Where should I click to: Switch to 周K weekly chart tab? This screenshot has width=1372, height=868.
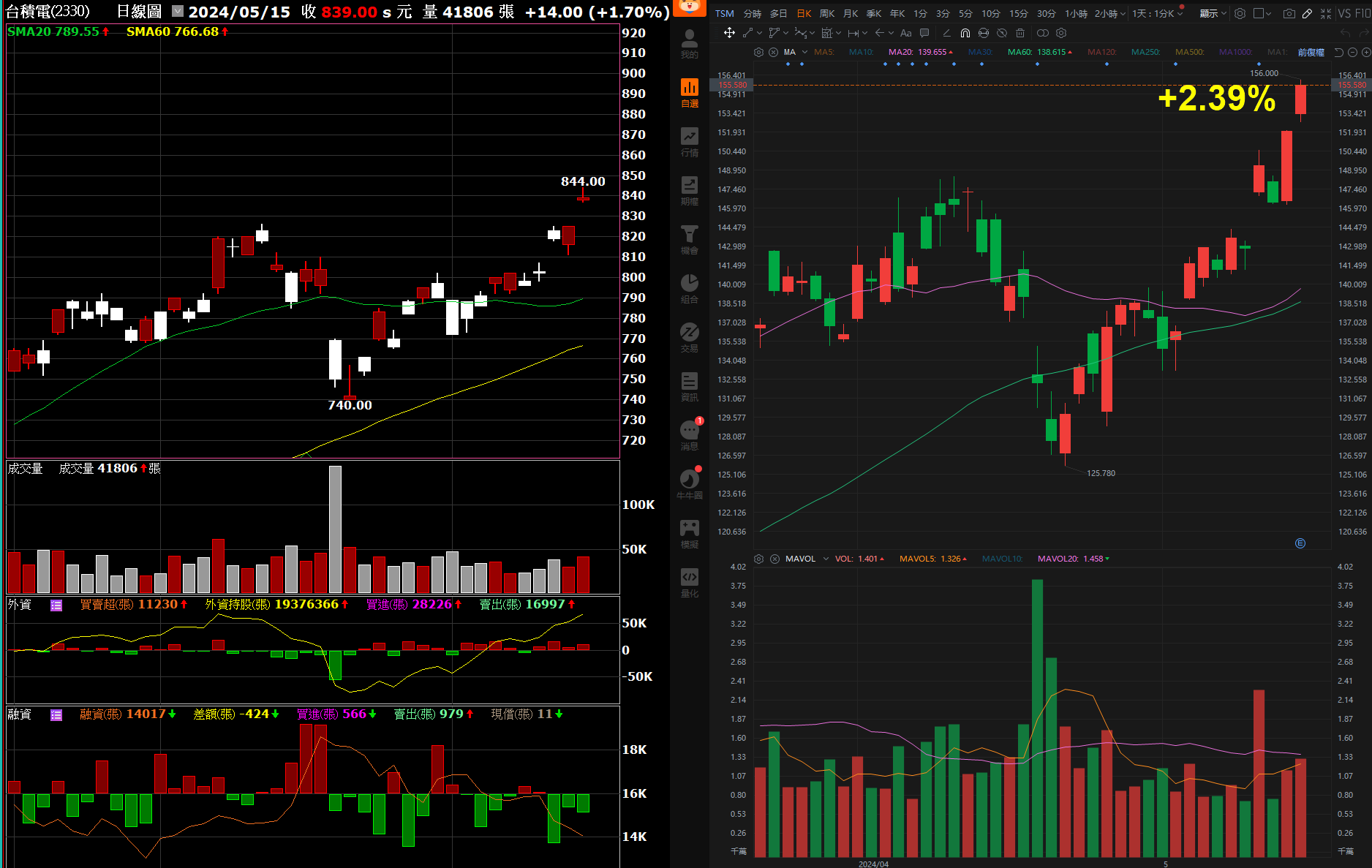point(827,13)
